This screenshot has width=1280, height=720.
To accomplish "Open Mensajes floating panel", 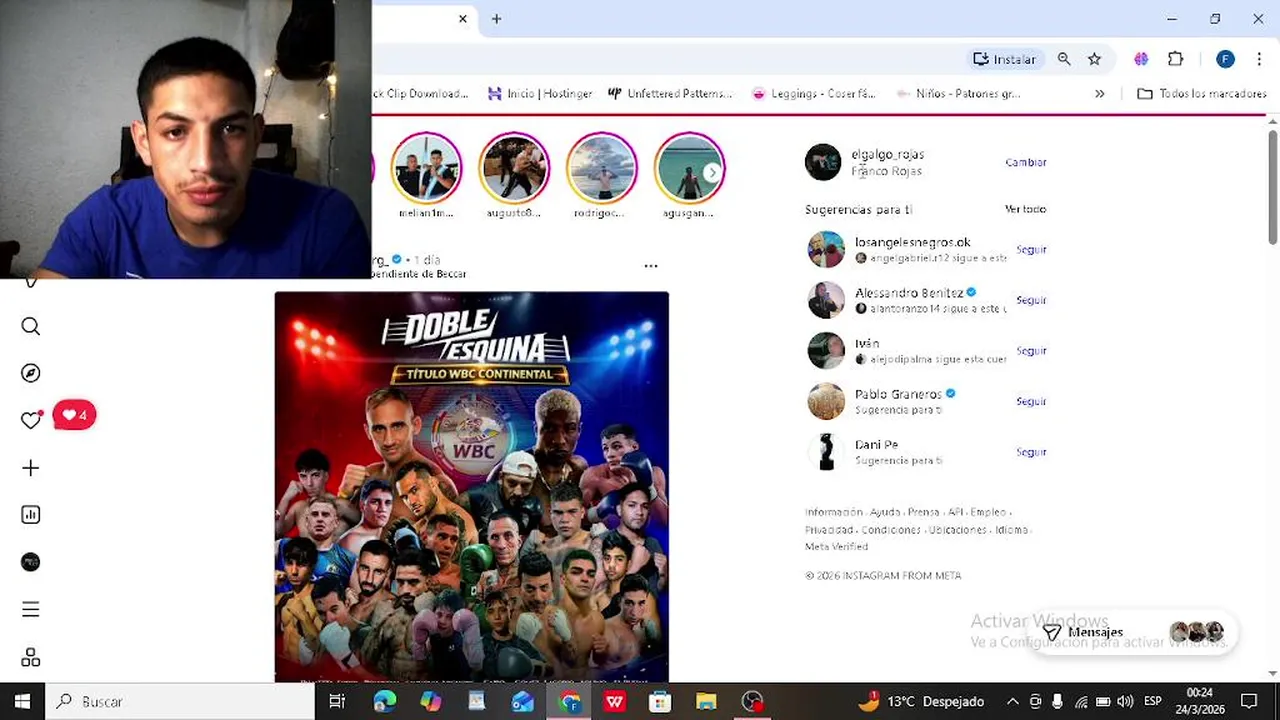I will point(1132,632).
